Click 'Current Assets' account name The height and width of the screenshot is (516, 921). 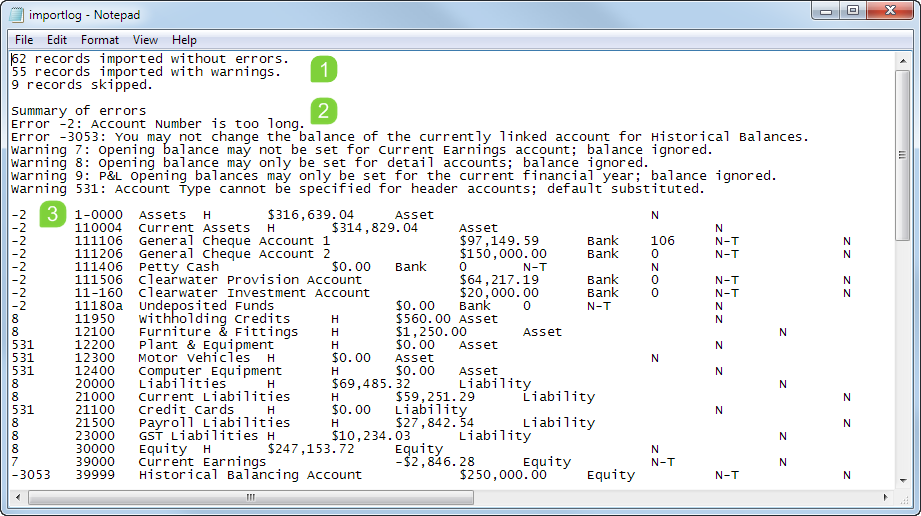[x=194, y=227]
